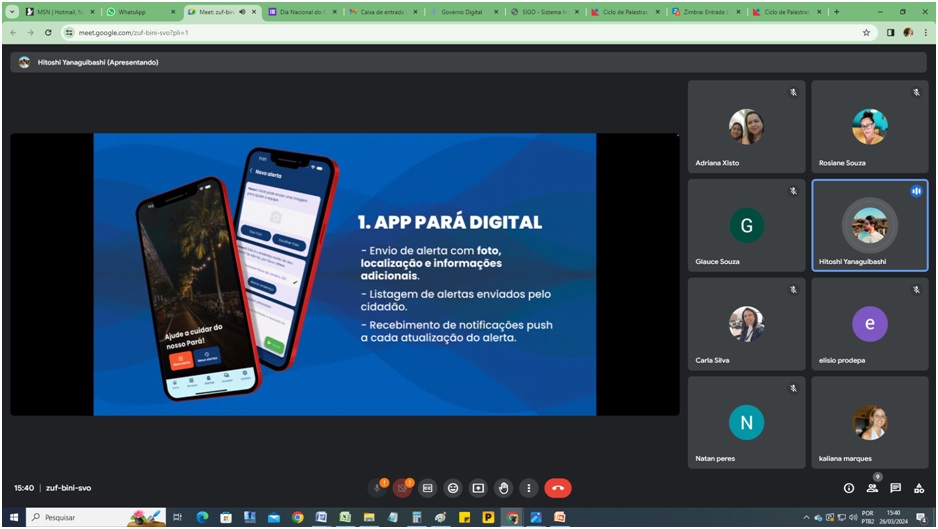Go back in browser history

pos(13,33)
